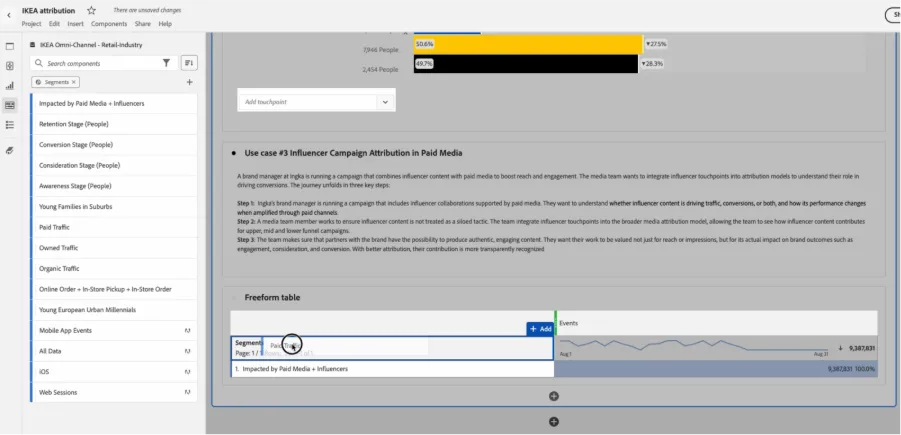Open the Panels icon in the left rail
The height and width of the screenshot is (435, 901).
tap(10, 47)
